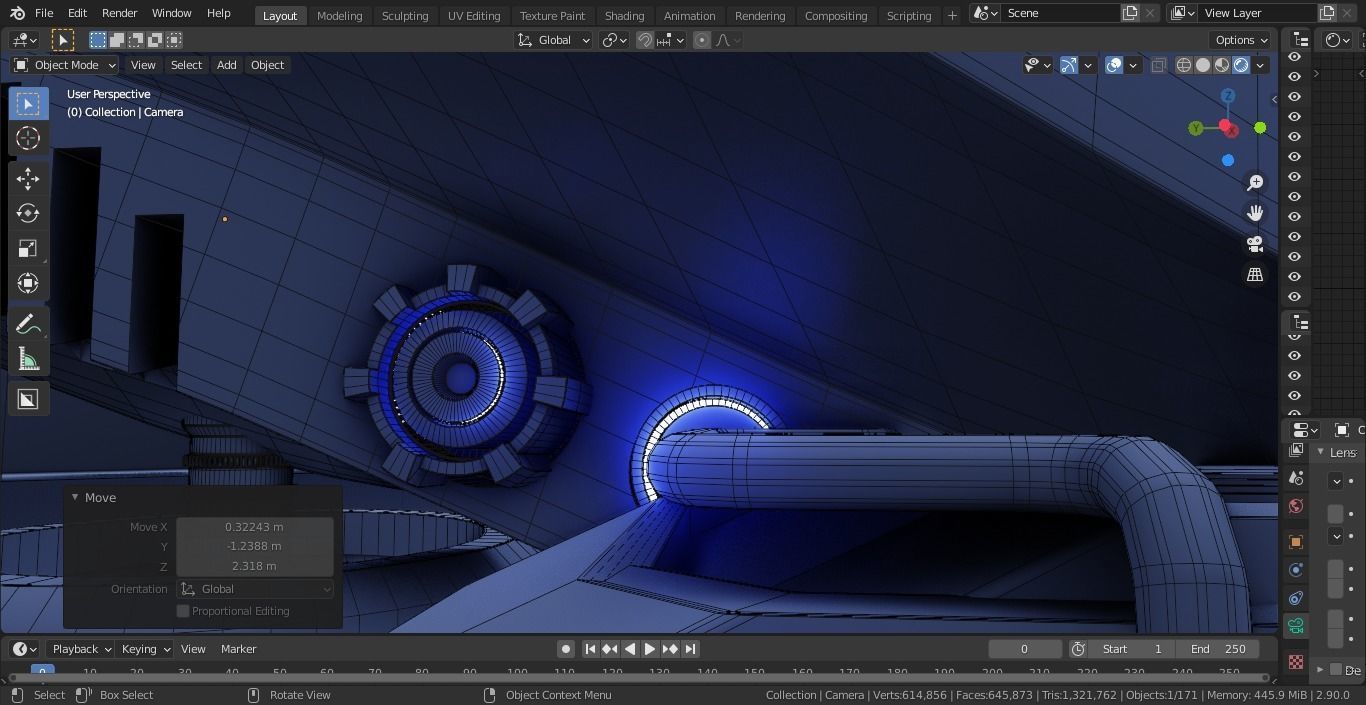Open the Options dropdown
The height and width of the screenshot is (705, 1366).
click(x=1241, y=40)
